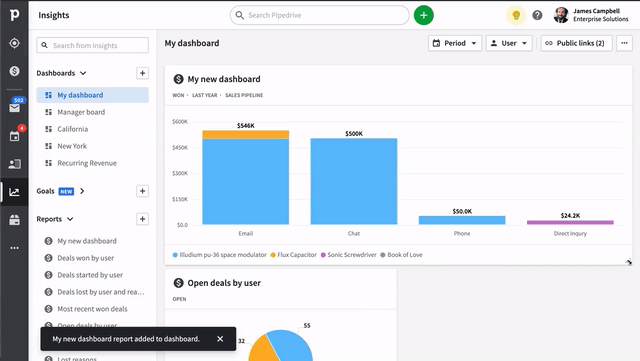Toggle Sonic Screwdriver legend item

349,255
